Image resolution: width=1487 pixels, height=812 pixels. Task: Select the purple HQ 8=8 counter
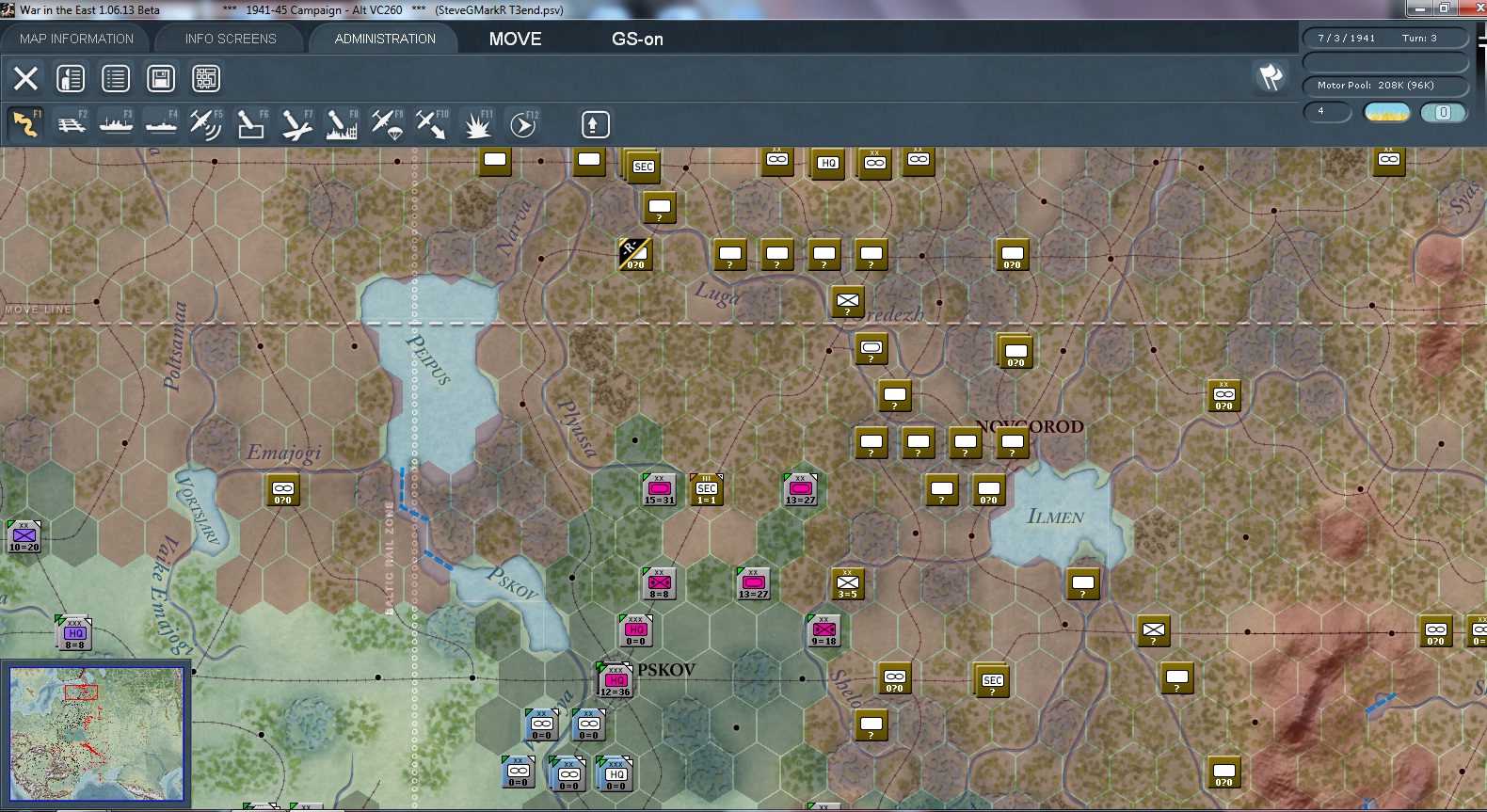73,632
